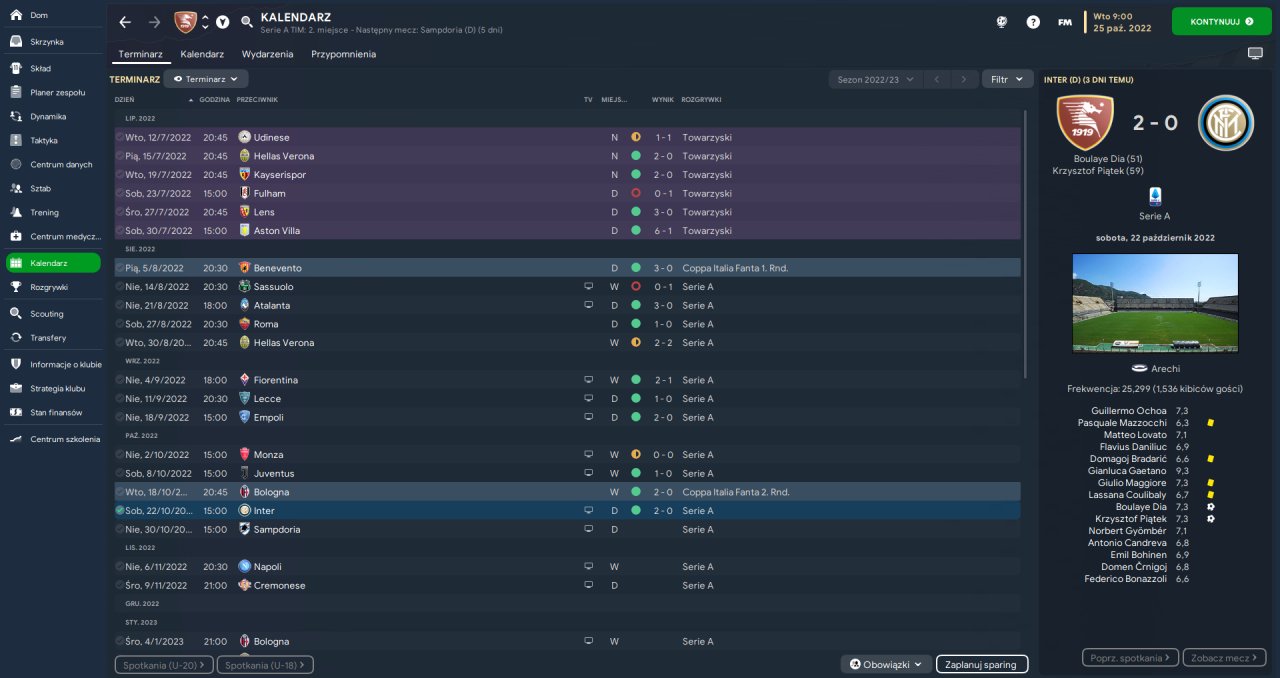The image size is (1280, 678).
Task: Open the Dom sidebar icon
Action: pos(16,16)
